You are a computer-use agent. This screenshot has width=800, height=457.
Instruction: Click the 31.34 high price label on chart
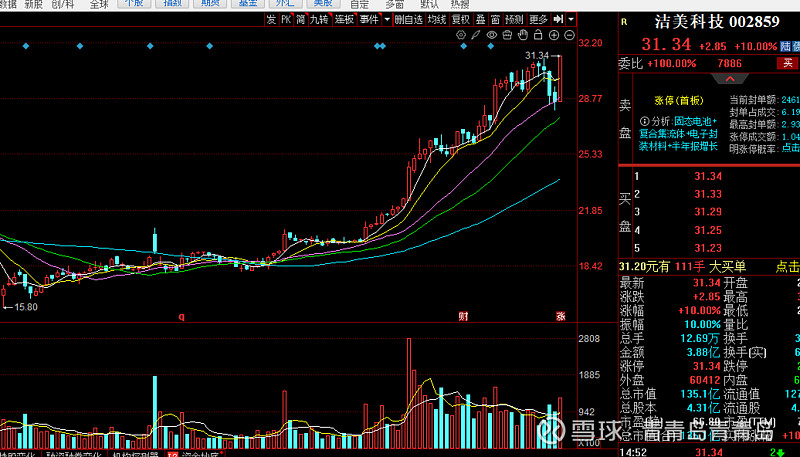pyautogui.click(x=537, y=56)
